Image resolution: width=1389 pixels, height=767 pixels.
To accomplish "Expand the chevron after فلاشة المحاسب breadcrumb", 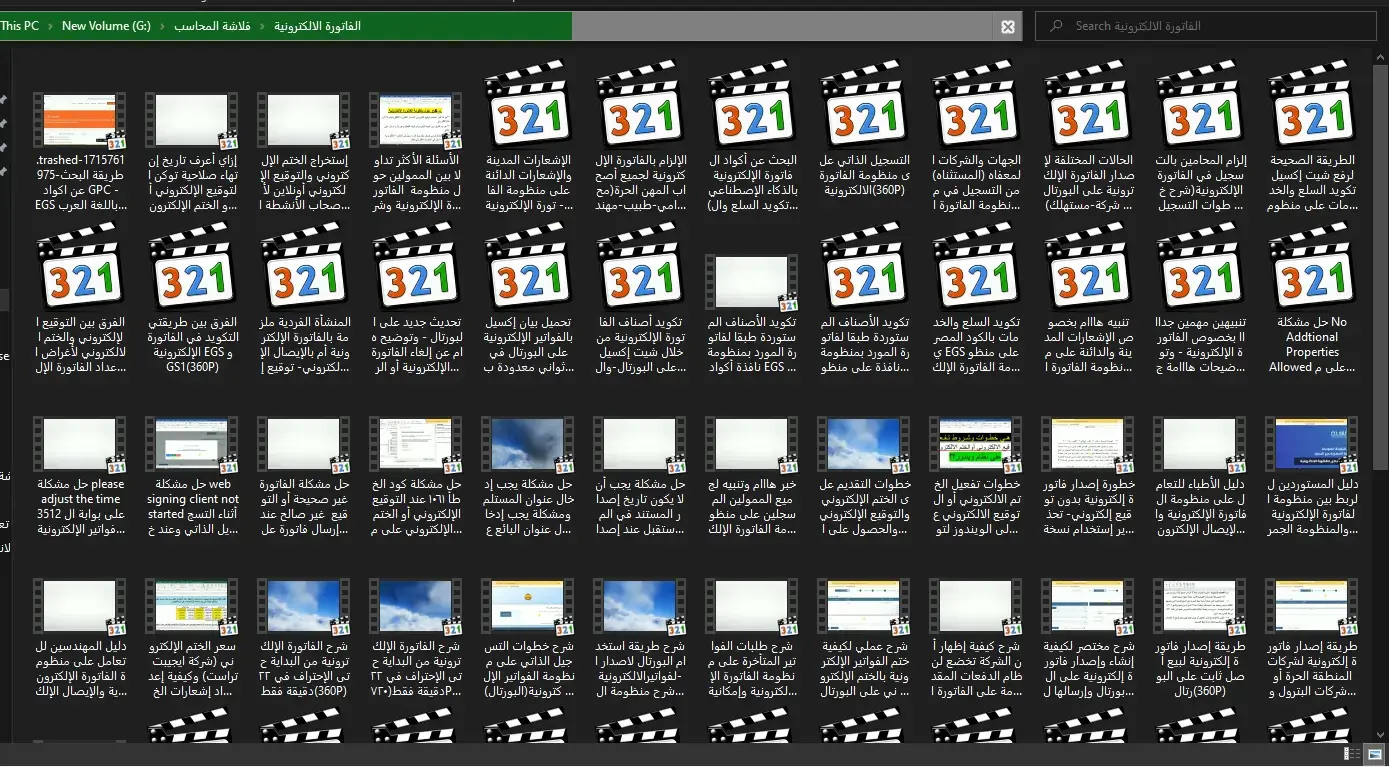I will 262,26.
